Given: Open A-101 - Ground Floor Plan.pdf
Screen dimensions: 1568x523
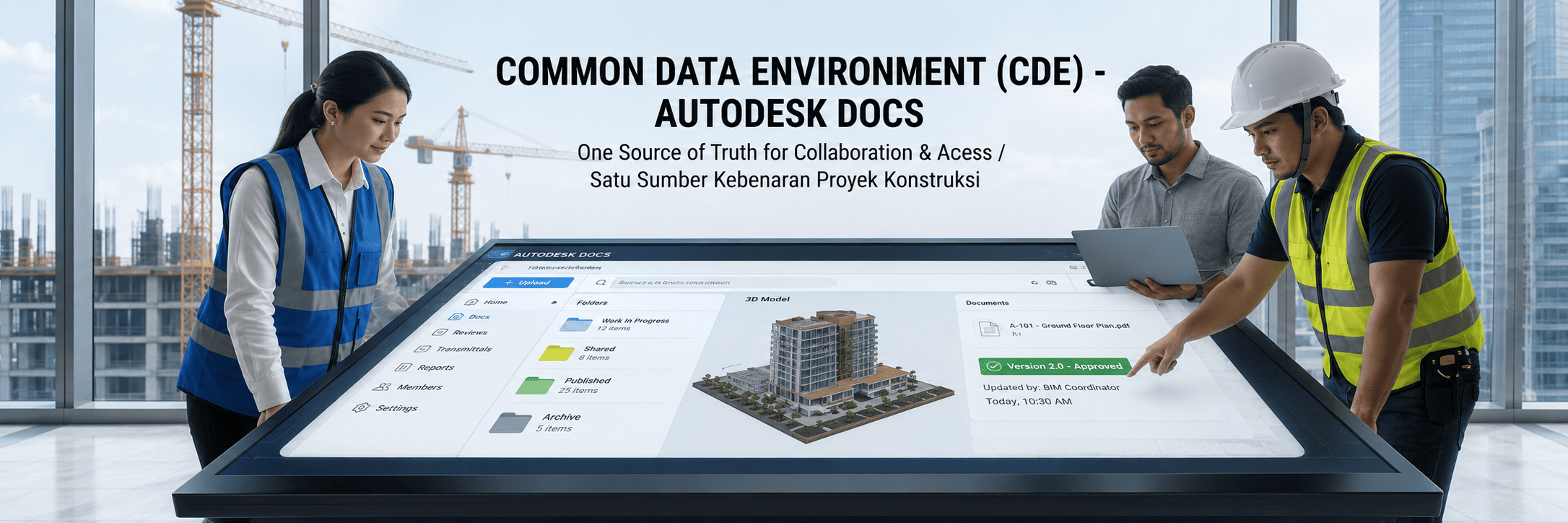Looking at the screenshot, I should click(x=1069, y=326).
